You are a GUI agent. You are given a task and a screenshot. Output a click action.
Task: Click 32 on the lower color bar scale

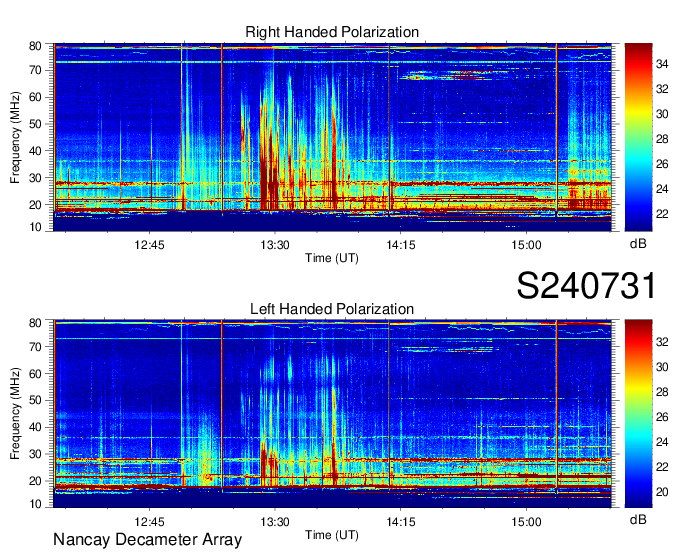pos(662,342)
